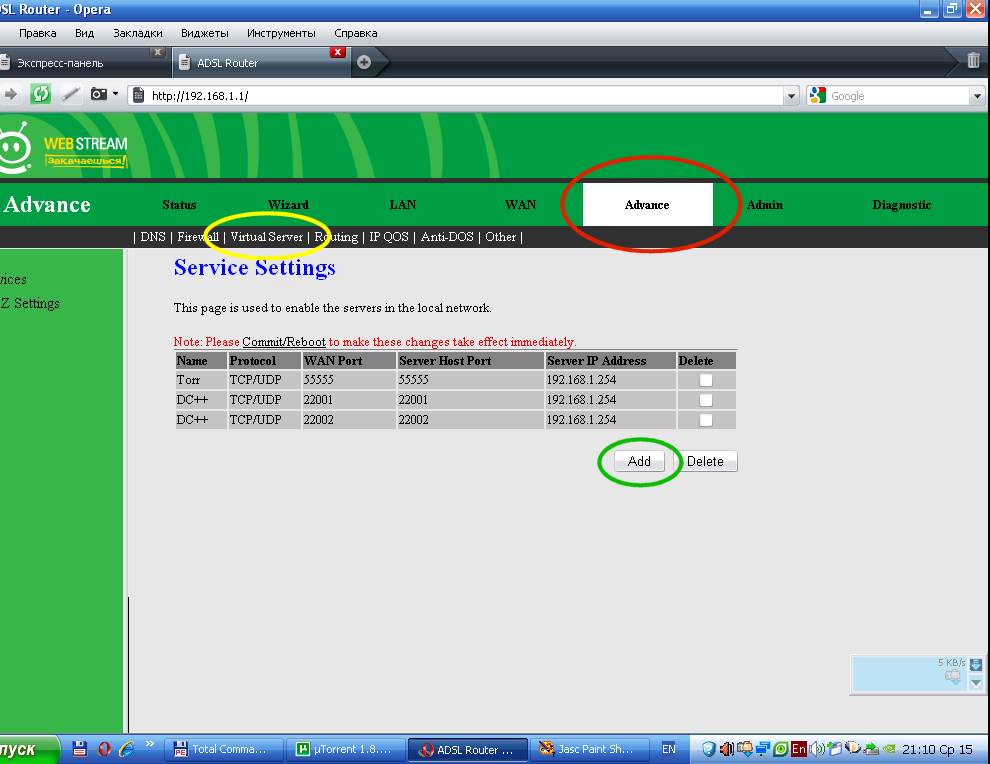
Task: Follow the Commit/Reboot link
Action: point(284,342)
